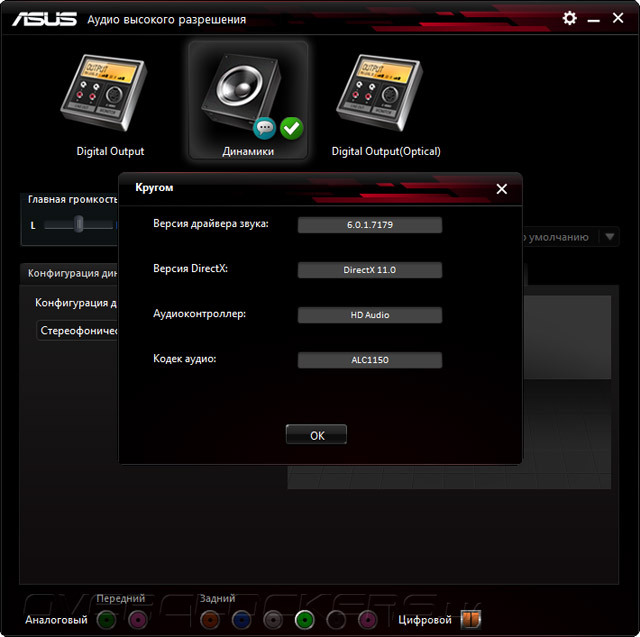Click the black rear analog jack
The height and width of the screenshot is (637, 640).
336,620
